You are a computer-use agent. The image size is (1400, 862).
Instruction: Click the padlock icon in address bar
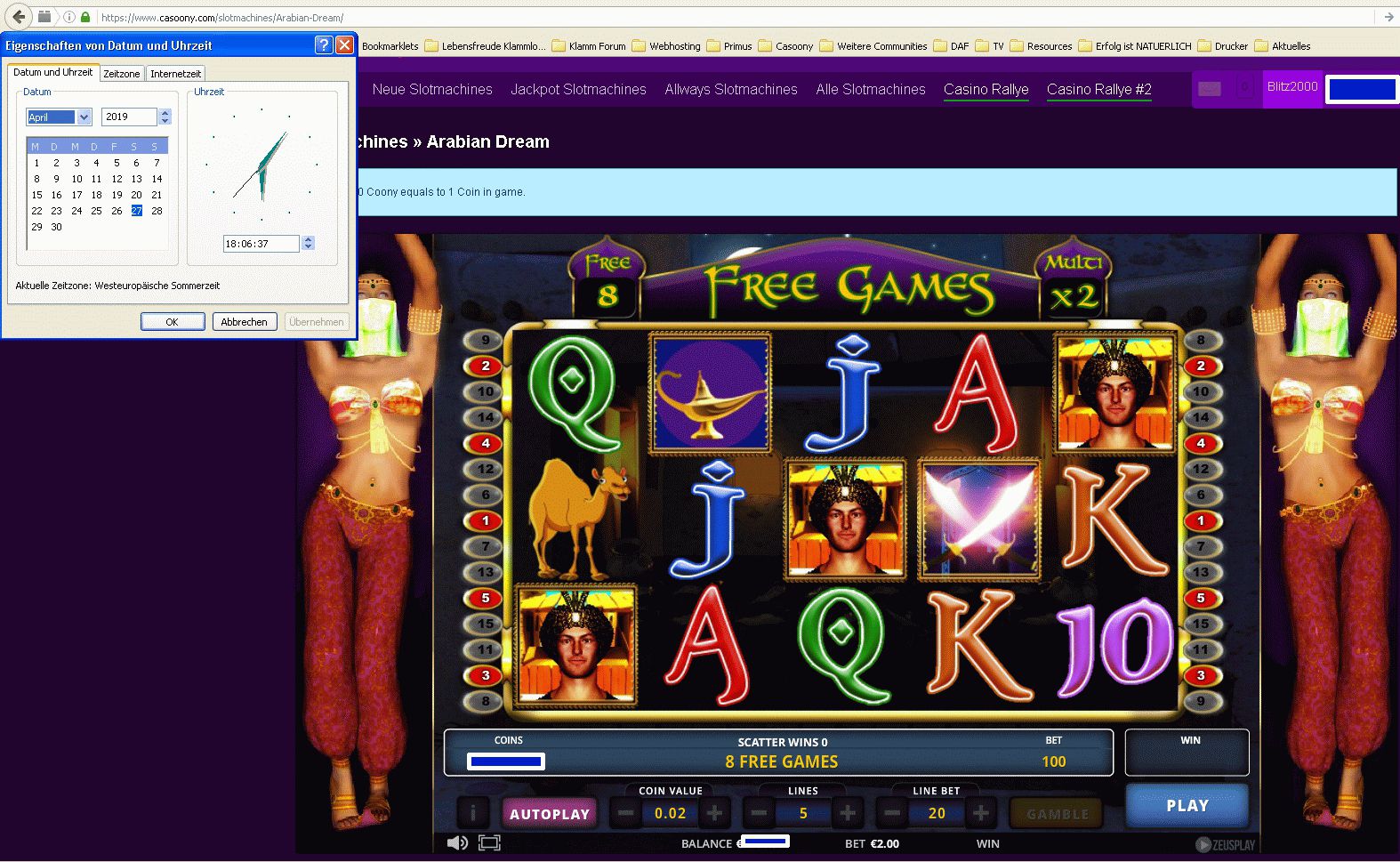pos(85,17)
